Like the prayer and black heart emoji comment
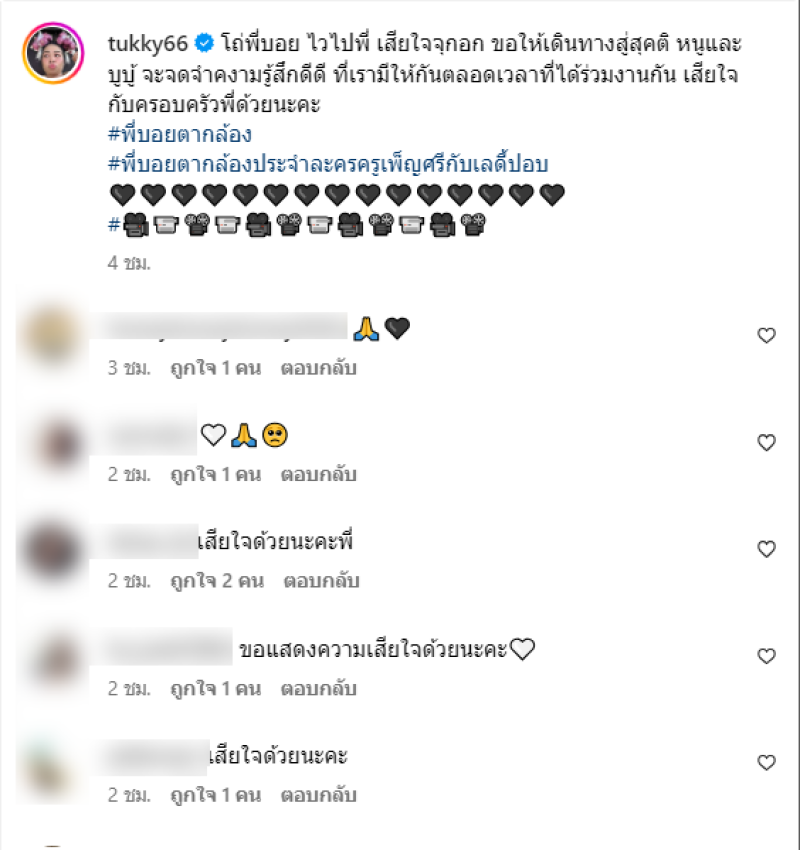 point(766,336)
